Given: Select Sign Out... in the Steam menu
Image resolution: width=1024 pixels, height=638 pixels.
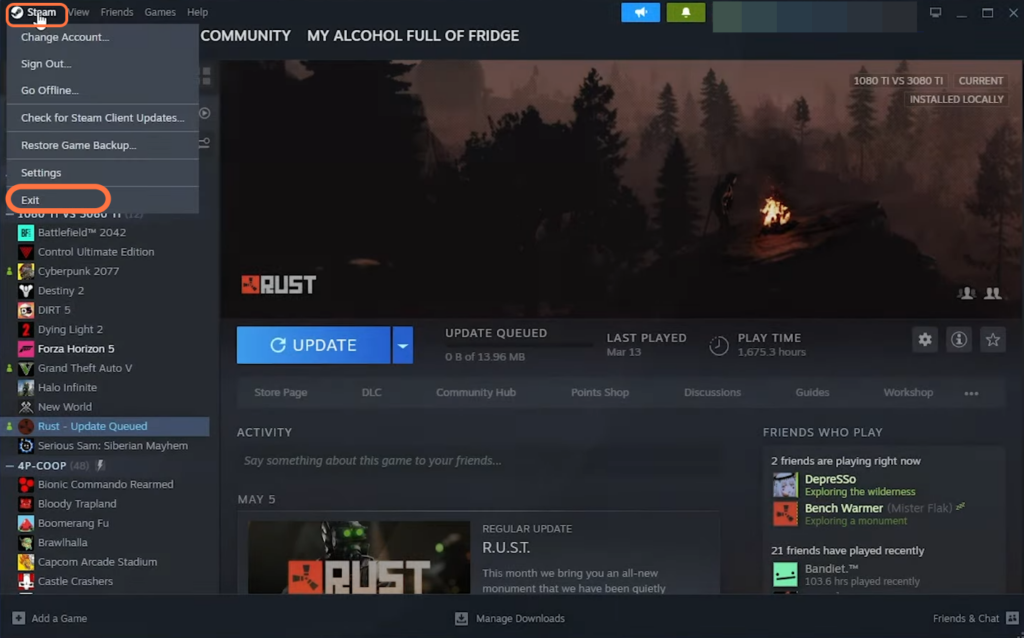Looking at the screenshot, I should coord(103,64).
